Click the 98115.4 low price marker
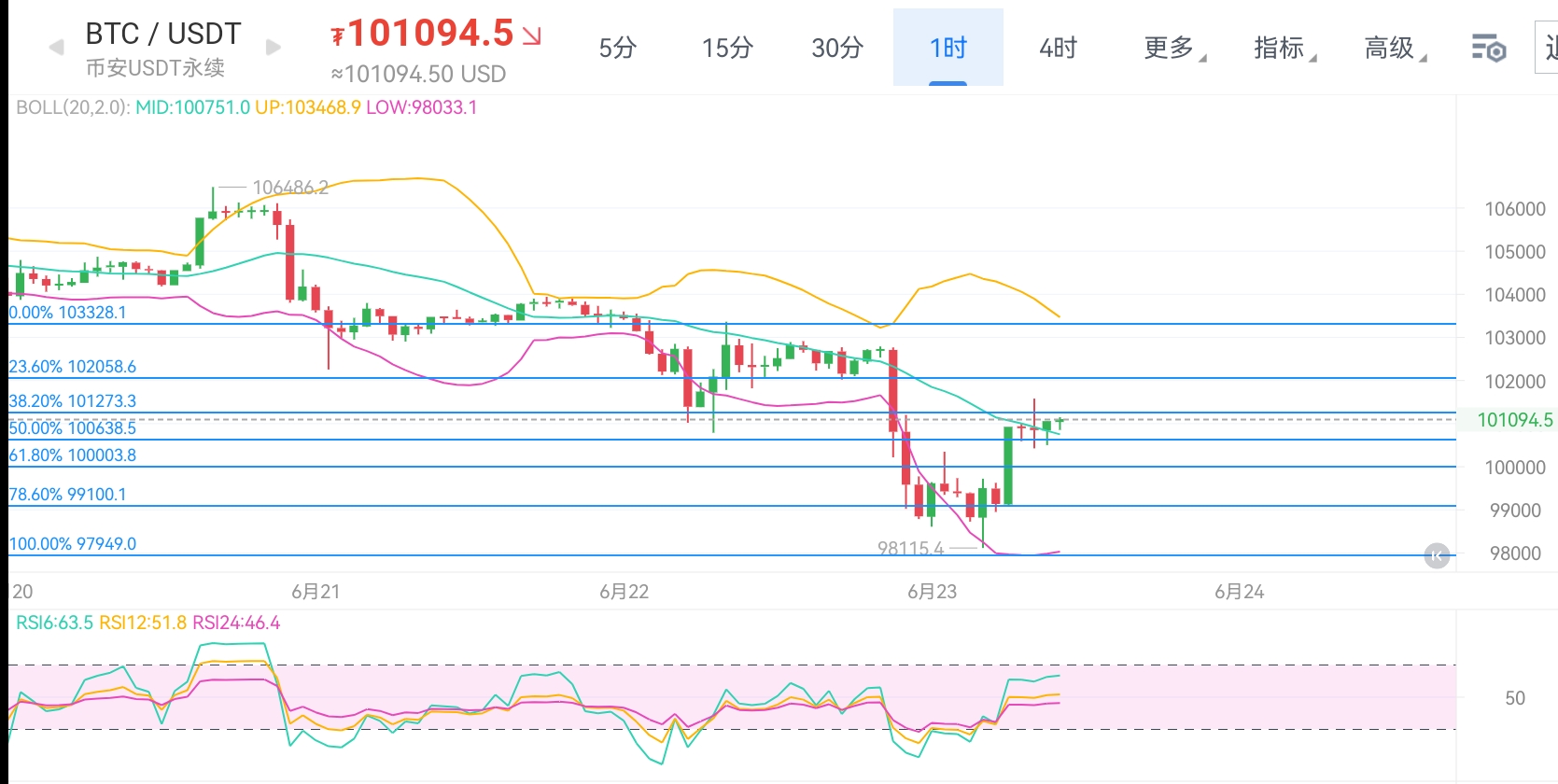Image resolution: width=1558 pixels, height=784 pixels. tap(910, 549)
